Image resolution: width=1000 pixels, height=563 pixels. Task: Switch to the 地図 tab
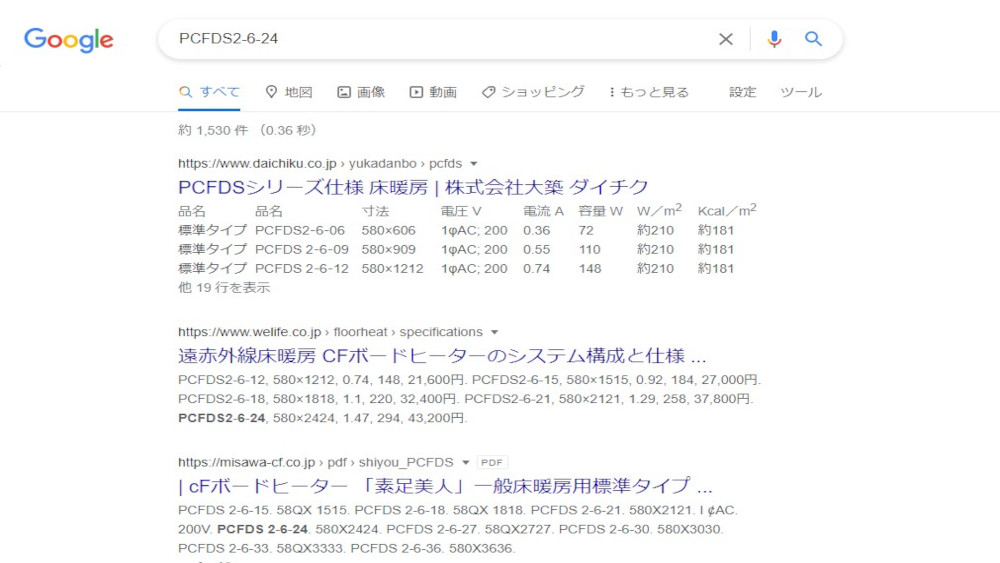point(288,92)
